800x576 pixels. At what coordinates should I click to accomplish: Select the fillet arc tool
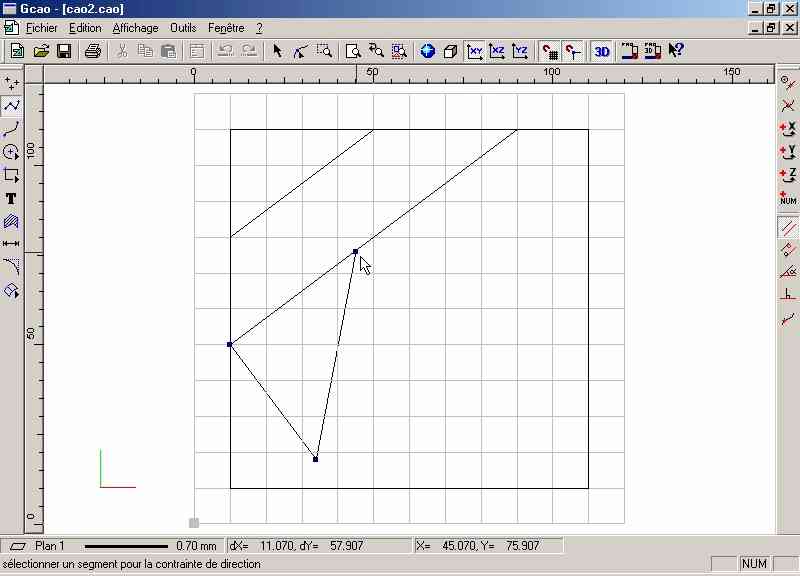(x=11, y=267)
